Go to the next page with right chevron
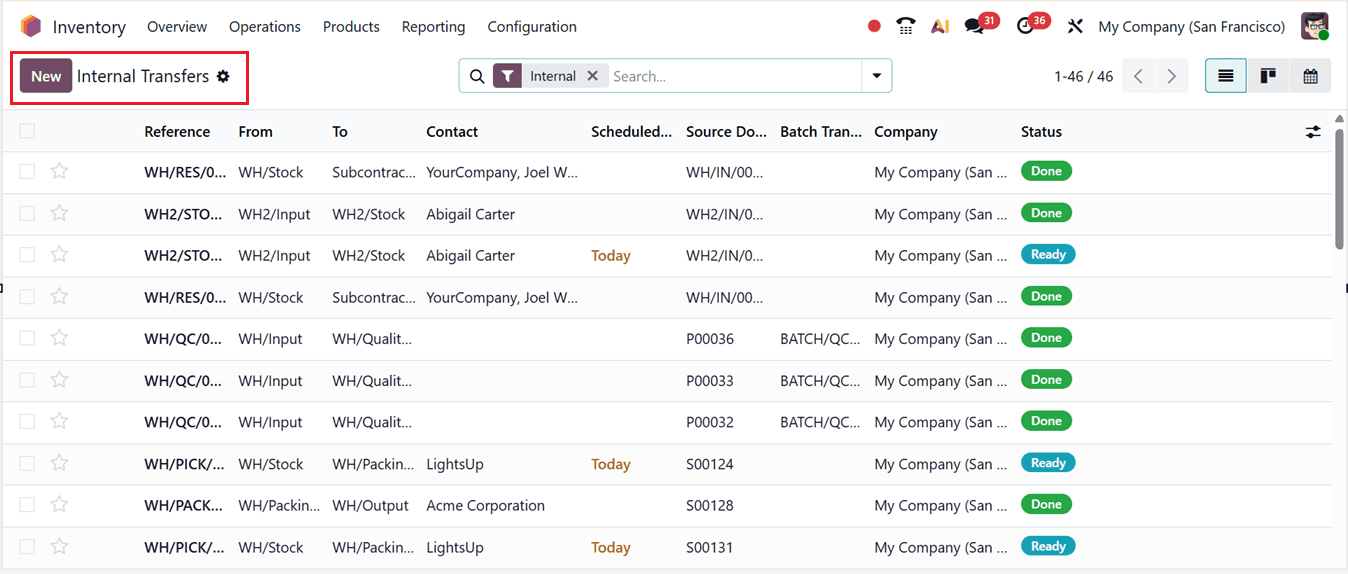Viewport: 1348px width, 574px height. point(1171,76)
